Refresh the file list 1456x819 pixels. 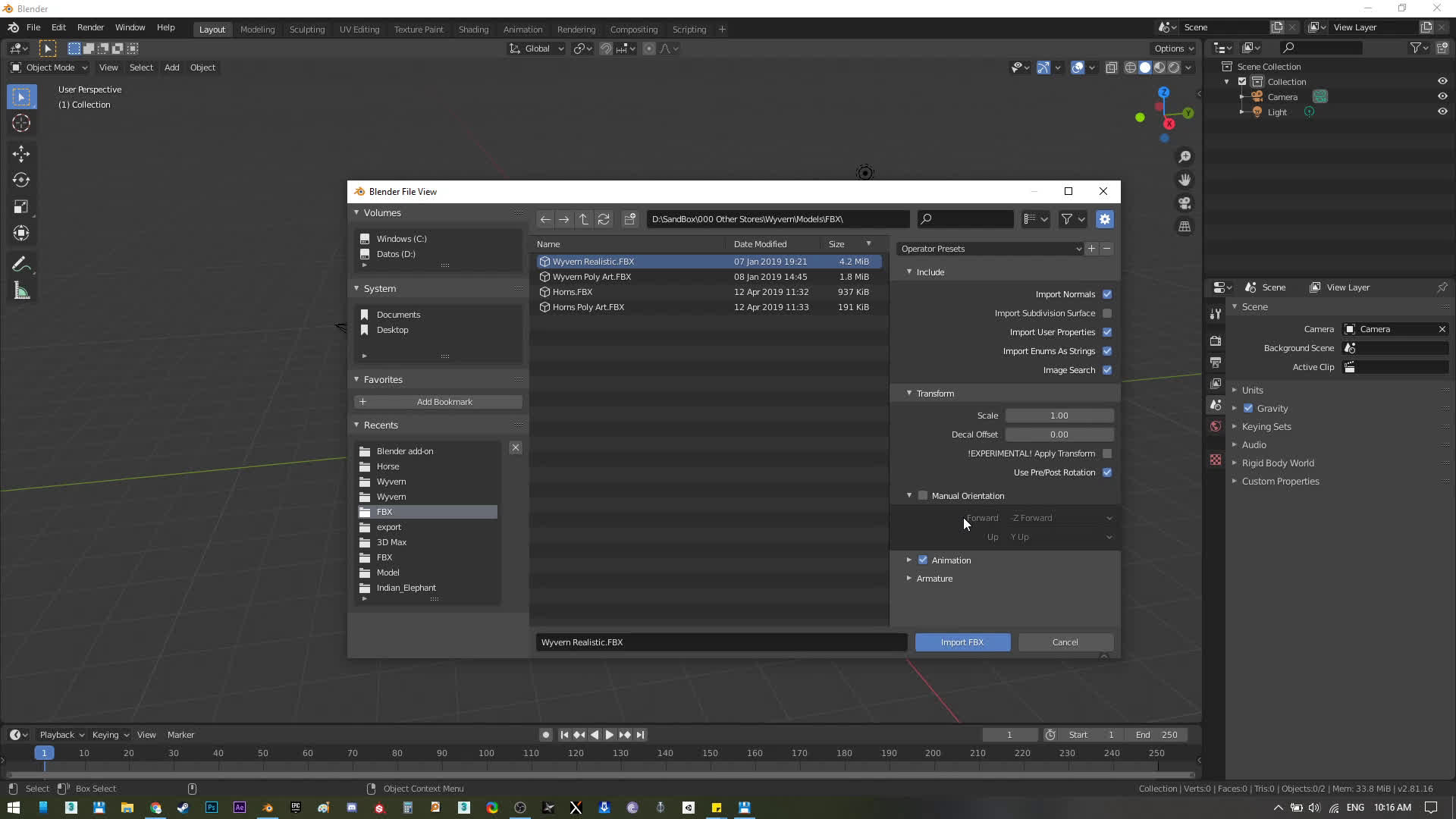click(x=604, y=219)
